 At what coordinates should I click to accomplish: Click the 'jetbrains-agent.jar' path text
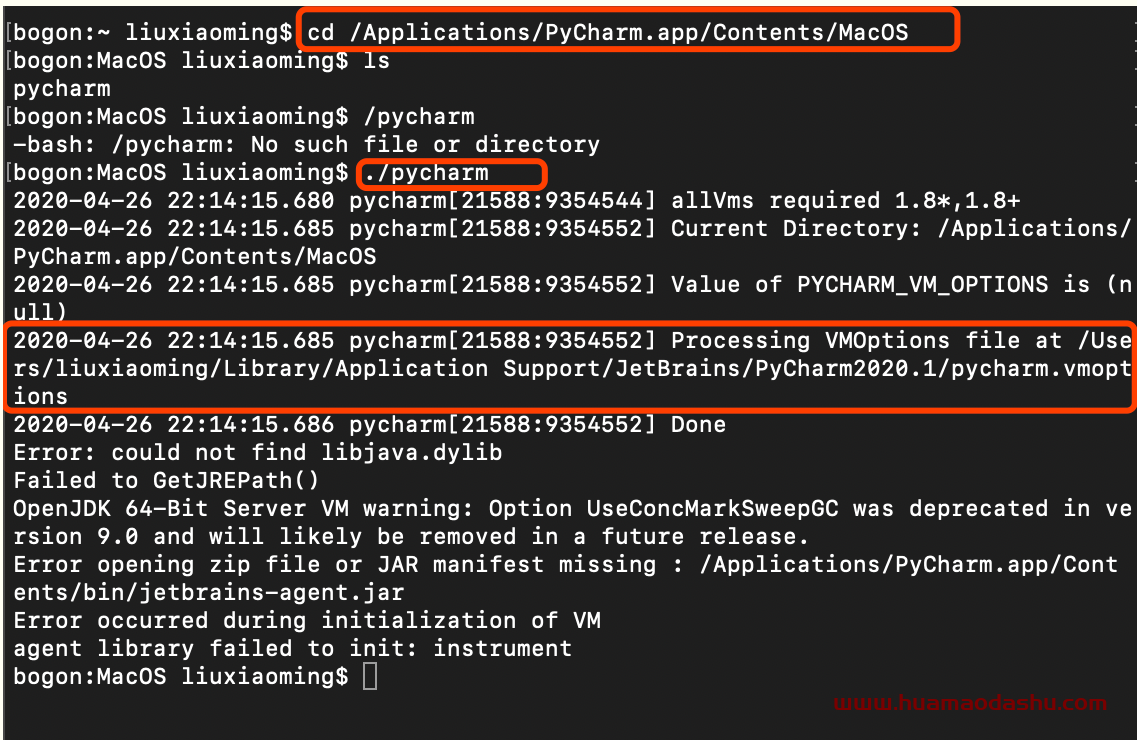(272, 593)
